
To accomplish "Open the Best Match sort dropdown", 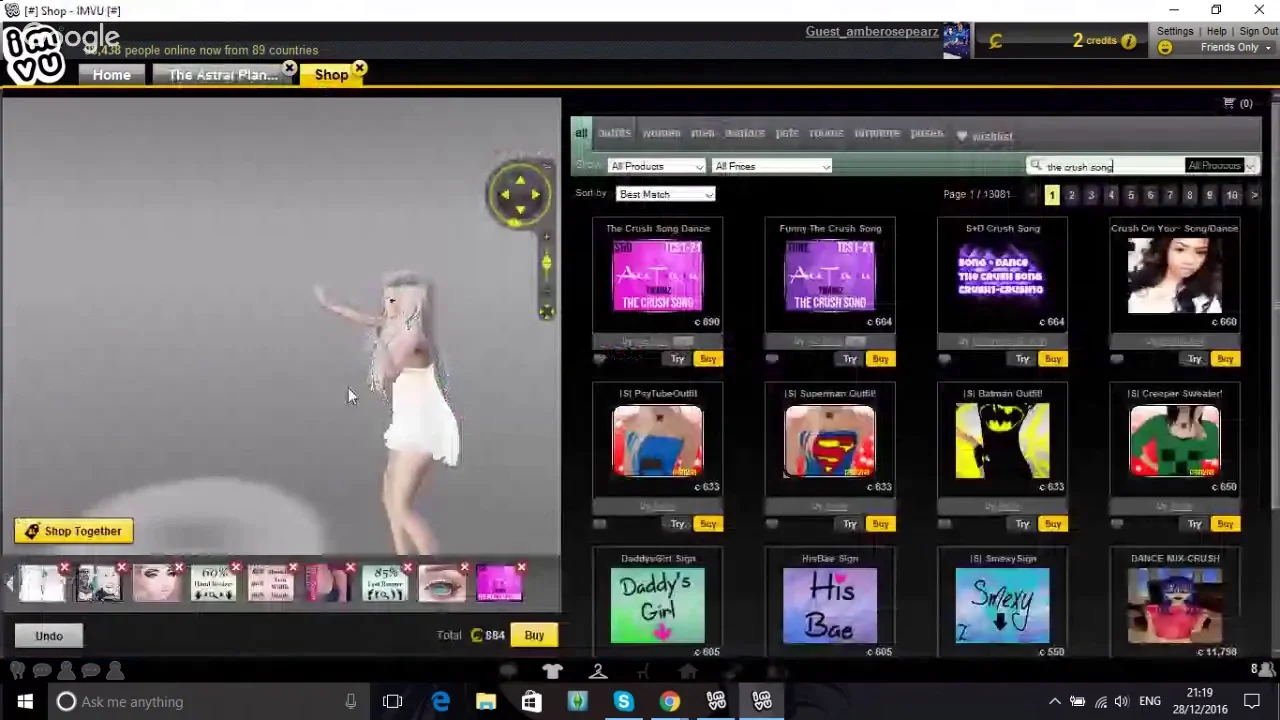I will click(x=665, y=194).
